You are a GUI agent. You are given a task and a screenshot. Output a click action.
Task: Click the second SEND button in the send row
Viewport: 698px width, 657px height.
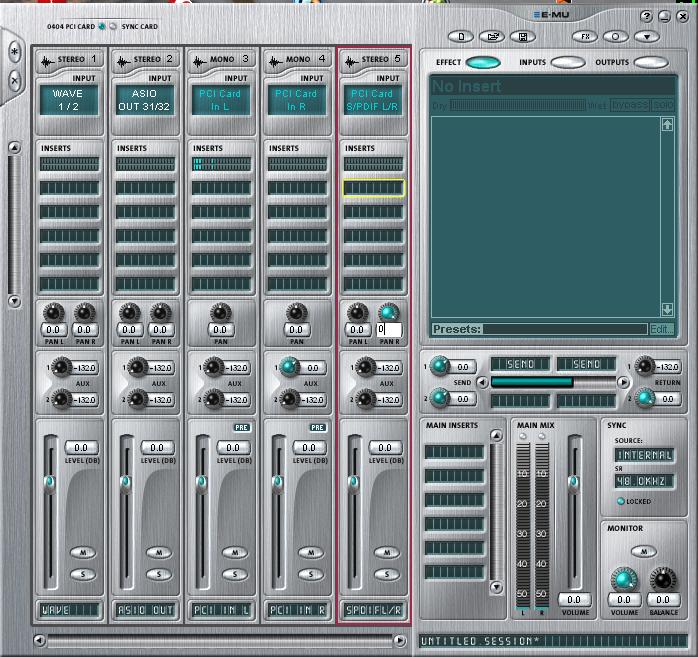(586, 364)
